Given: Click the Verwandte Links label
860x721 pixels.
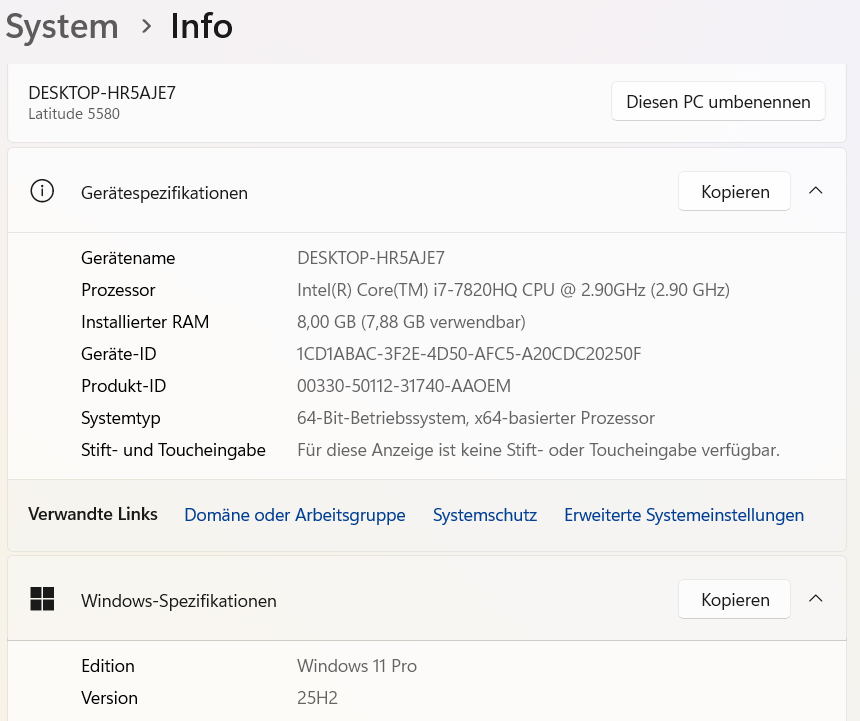Looking at the screenshot, I should 93,514.
